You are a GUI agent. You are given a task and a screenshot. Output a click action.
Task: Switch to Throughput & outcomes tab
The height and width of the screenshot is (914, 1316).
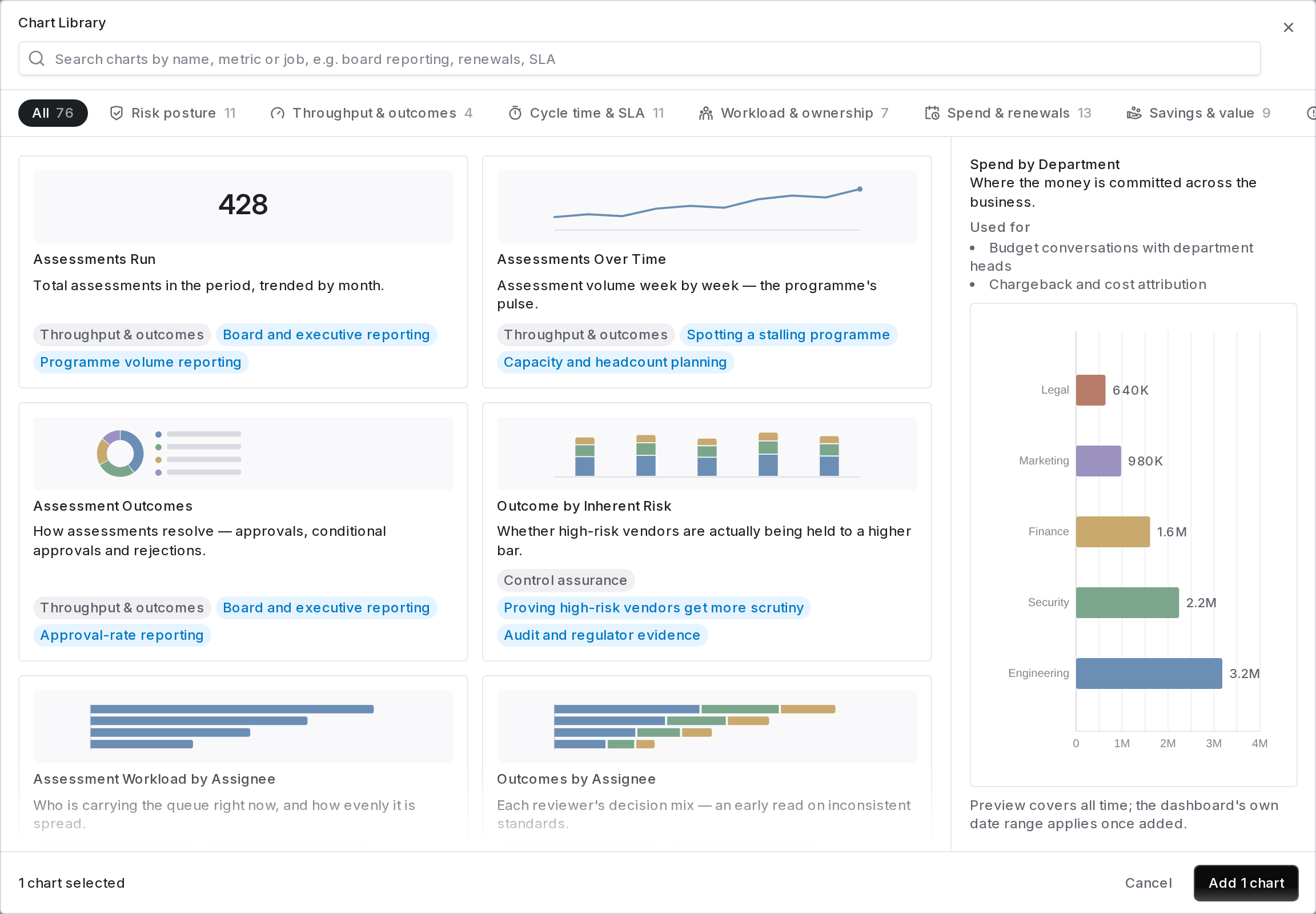click(x=372, y=113)
